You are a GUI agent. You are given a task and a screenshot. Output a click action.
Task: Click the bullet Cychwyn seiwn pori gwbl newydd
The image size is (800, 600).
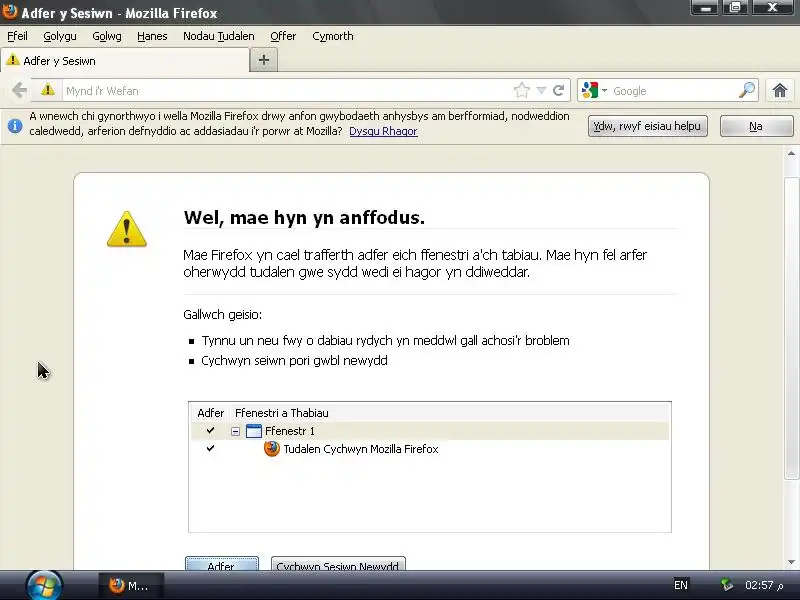[294, 361]
